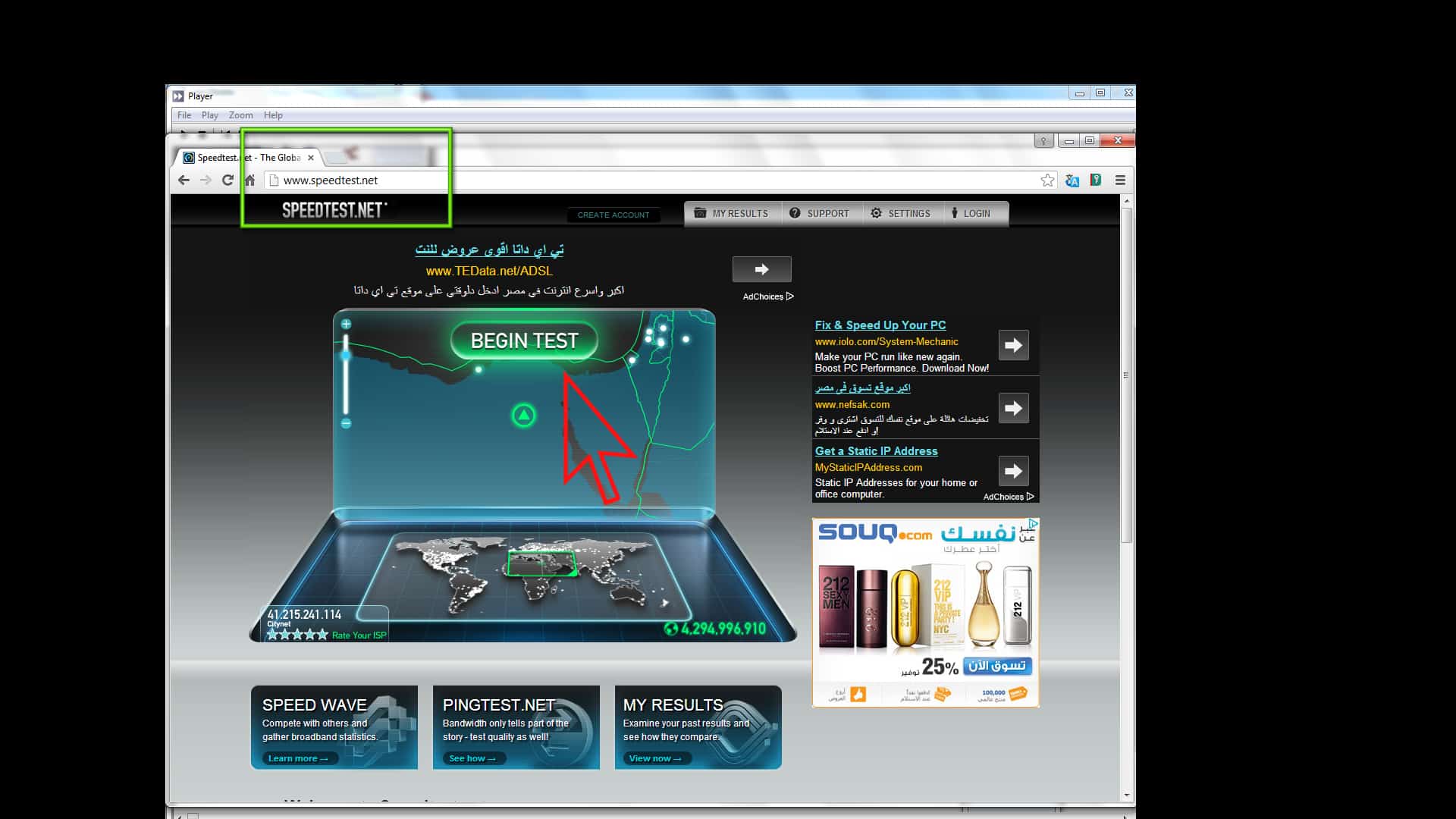
Task: Click the scrollbar up arrow
Action: (x=1126, y=201)
